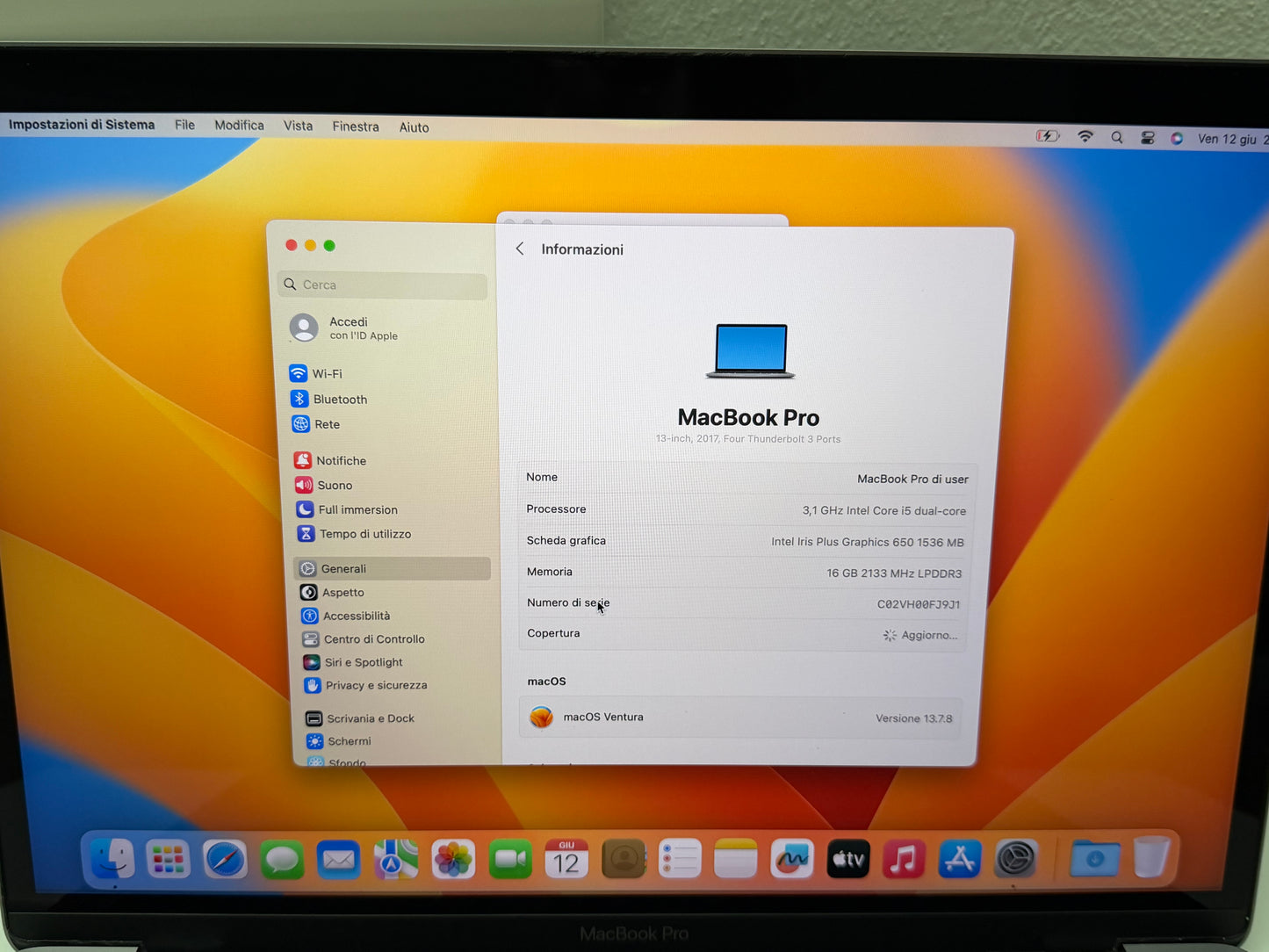The height and width of the screenshot is (952, 1269).
Task: Open Scrivania e Dock settings
Action: click(360, 718)
